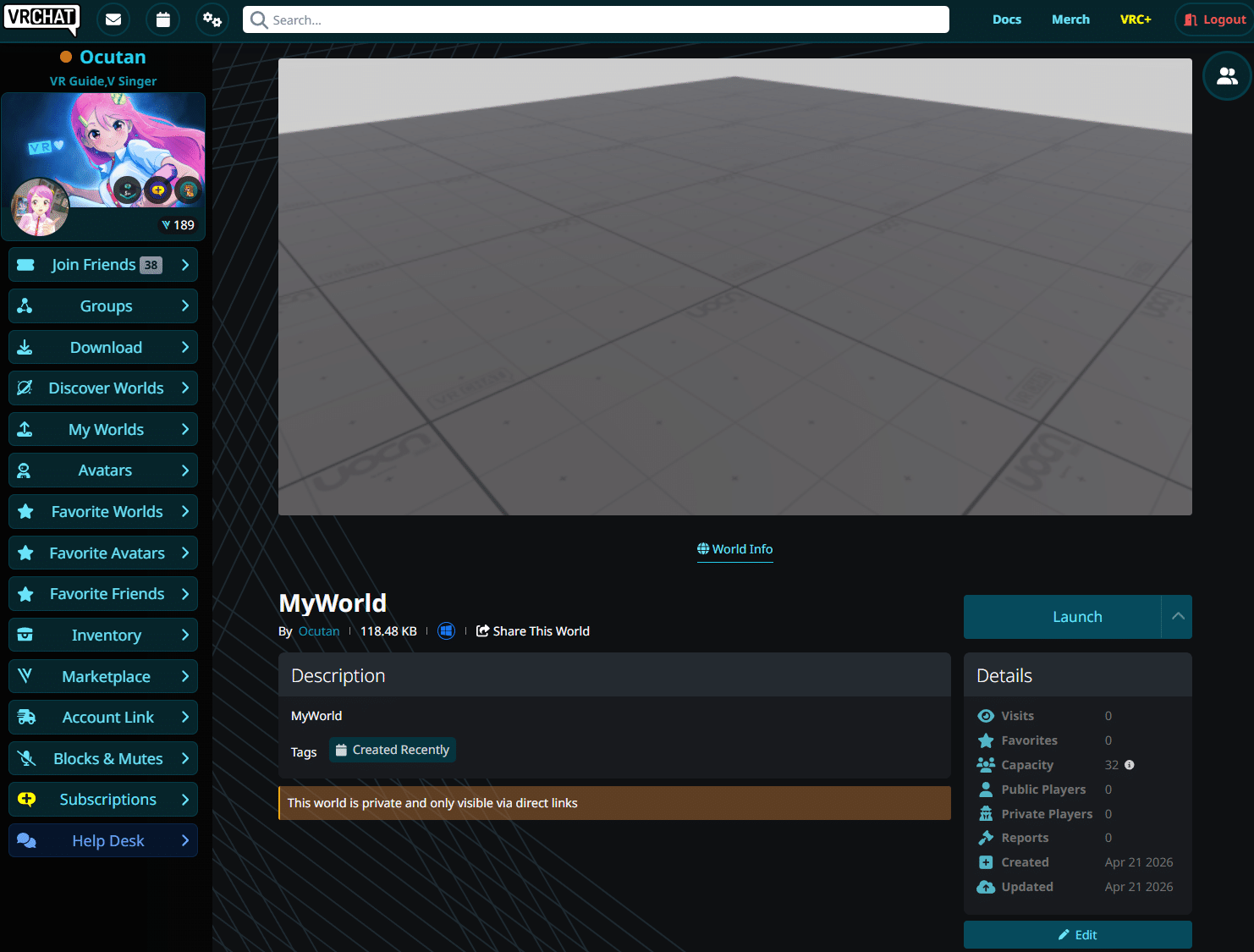The image size is (1254, 952).
Task: Click the 189 VRChat credits balance
Action: coord(179,225)
